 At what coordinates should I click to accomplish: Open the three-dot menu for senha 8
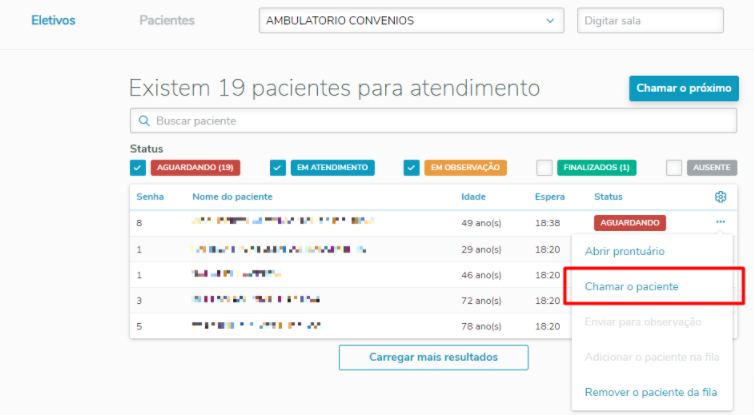720,222
